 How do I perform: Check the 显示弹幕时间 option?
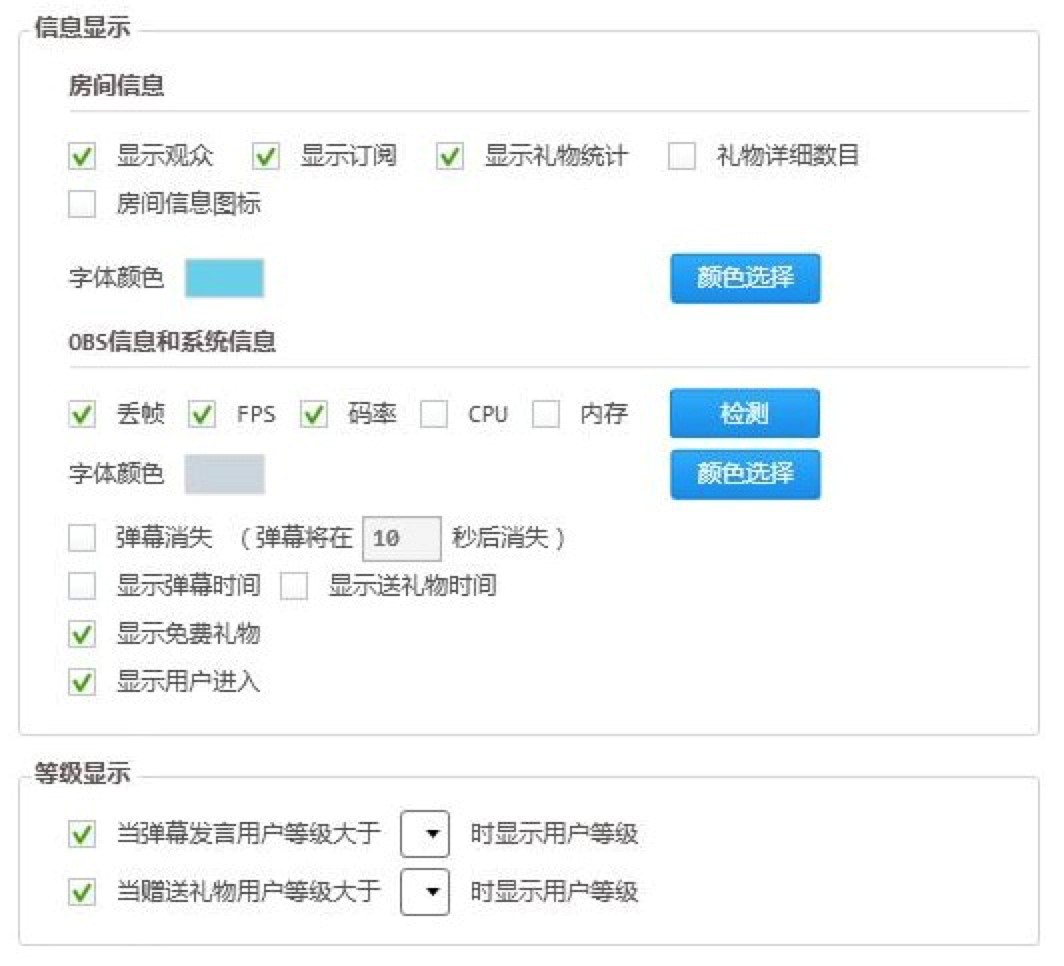(82, 587)
